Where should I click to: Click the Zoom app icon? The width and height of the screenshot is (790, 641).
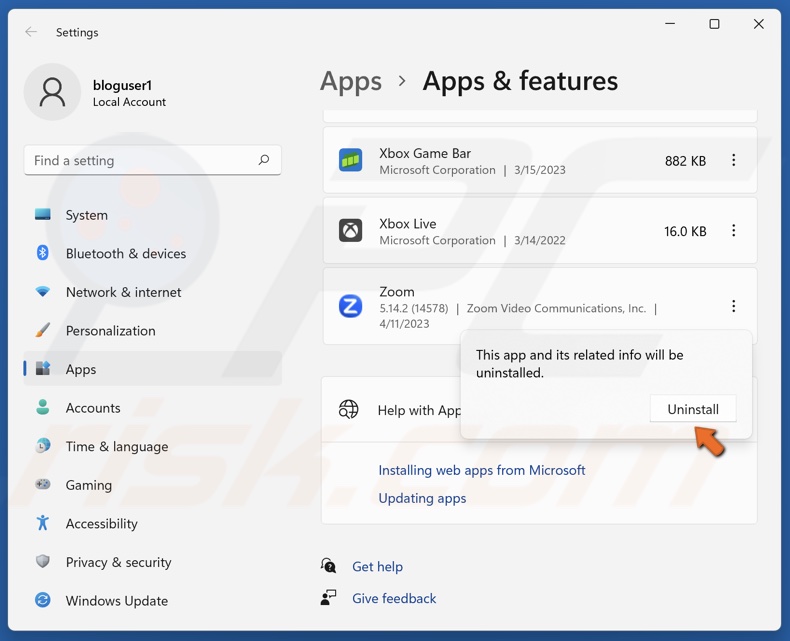pos(350,306)
